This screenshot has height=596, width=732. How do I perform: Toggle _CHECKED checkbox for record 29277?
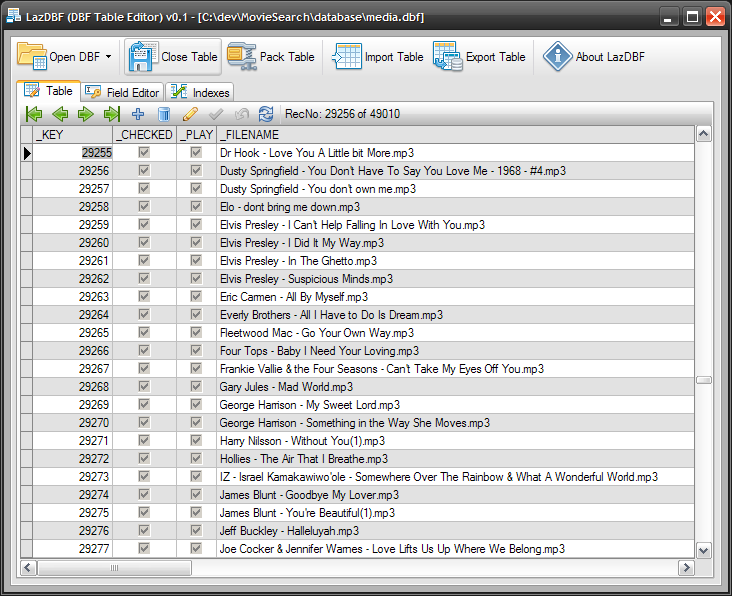144,548
